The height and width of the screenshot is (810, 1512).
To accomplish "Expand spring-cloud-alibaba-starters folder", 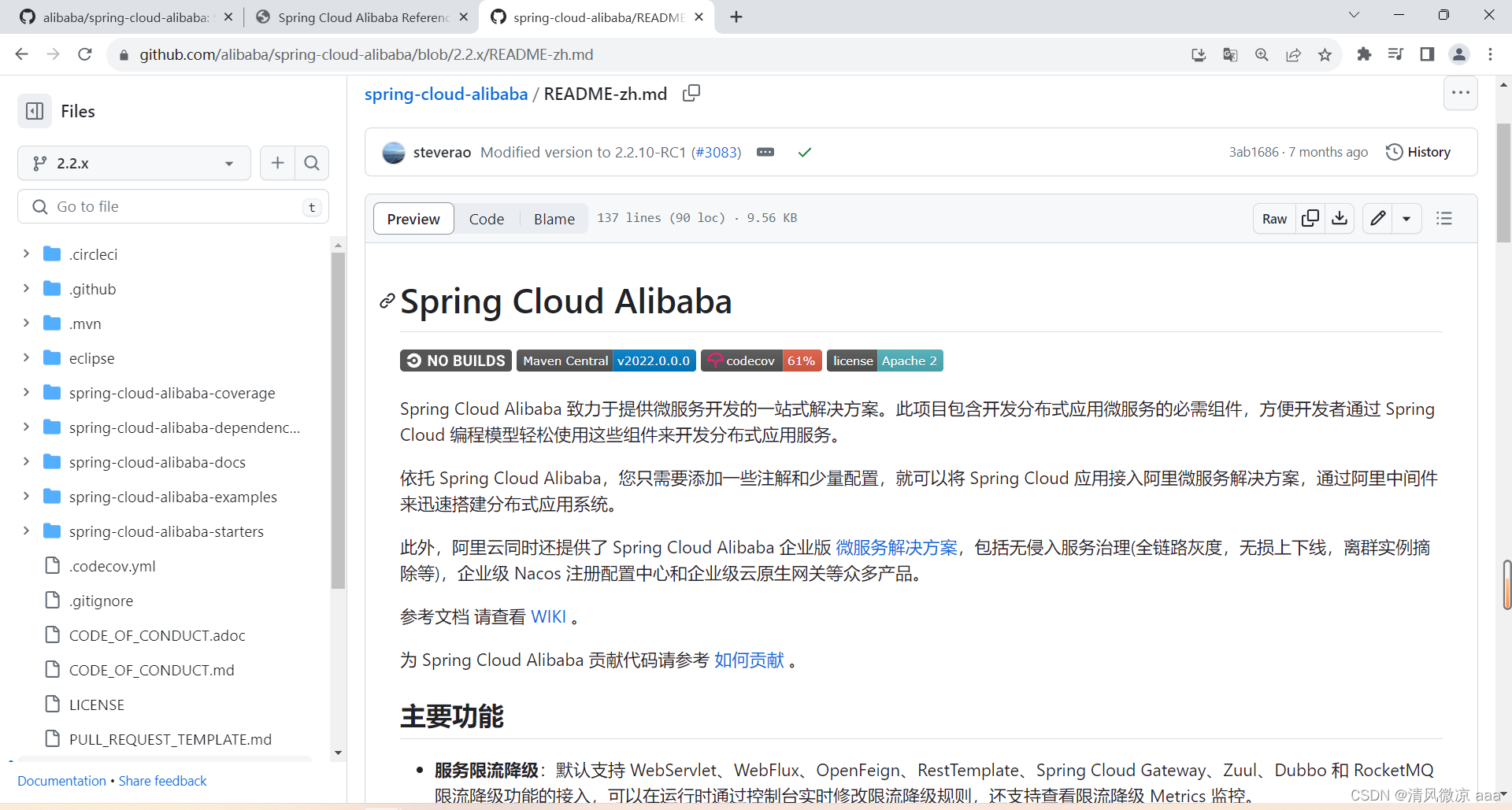I will pyautogui.click(x=26, y=531).
